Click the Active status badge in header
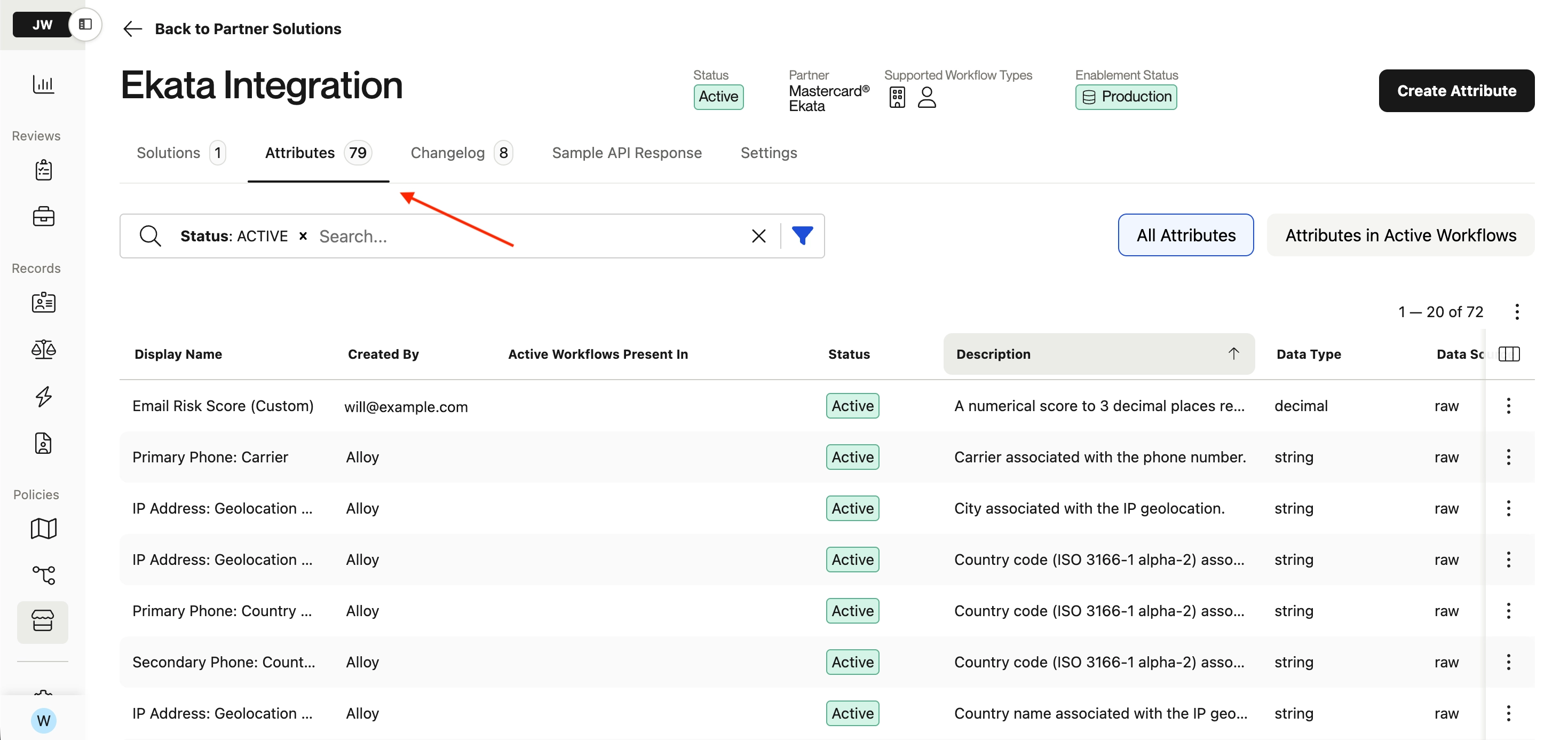 [718, 97]
